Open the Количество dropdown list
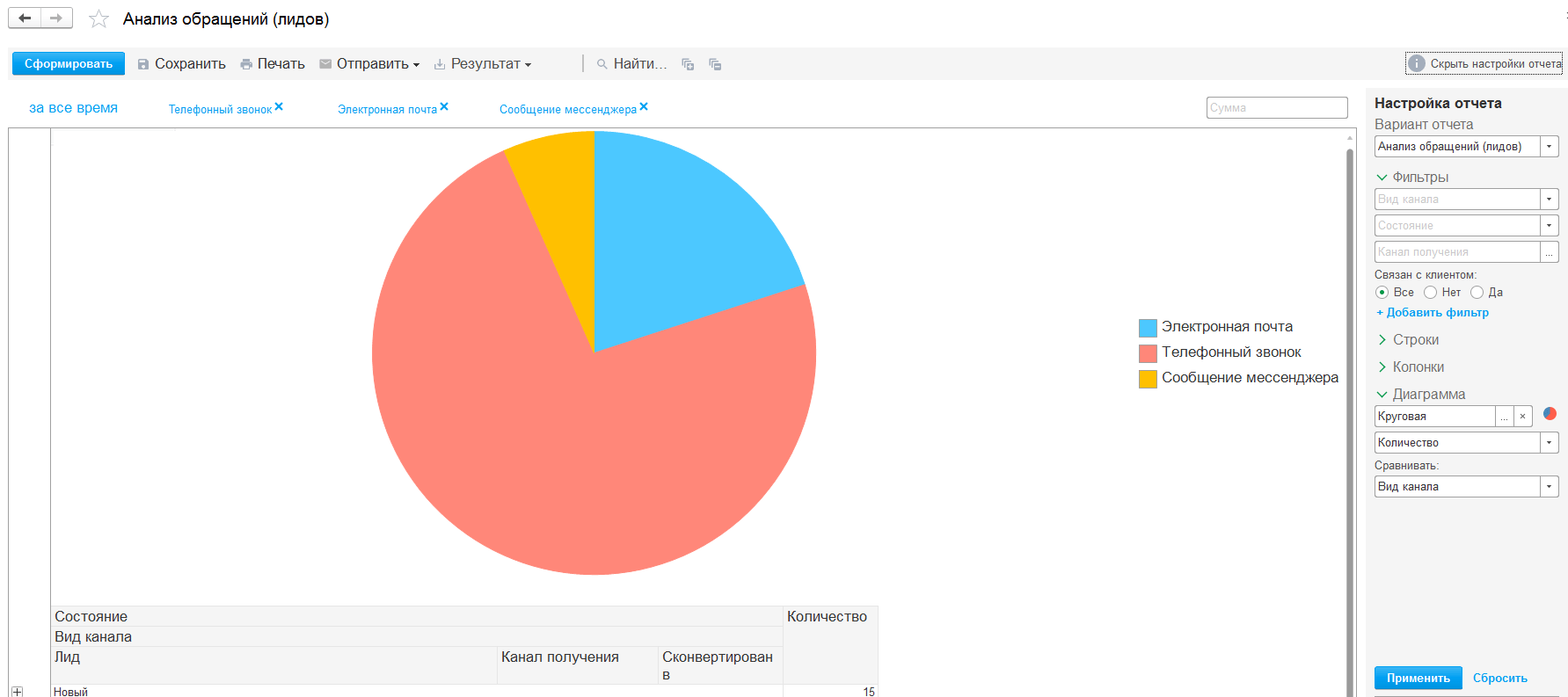Image resolution: width=1568 pixels, height=697 pixels. 1550,443
